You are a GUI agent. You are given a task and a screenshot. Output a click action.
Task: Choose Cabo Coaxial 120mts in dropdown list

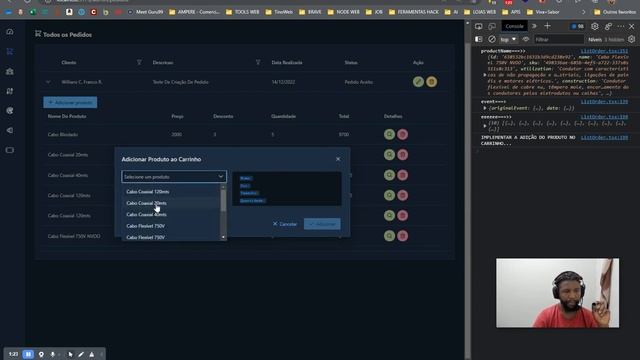coord(171,191)
